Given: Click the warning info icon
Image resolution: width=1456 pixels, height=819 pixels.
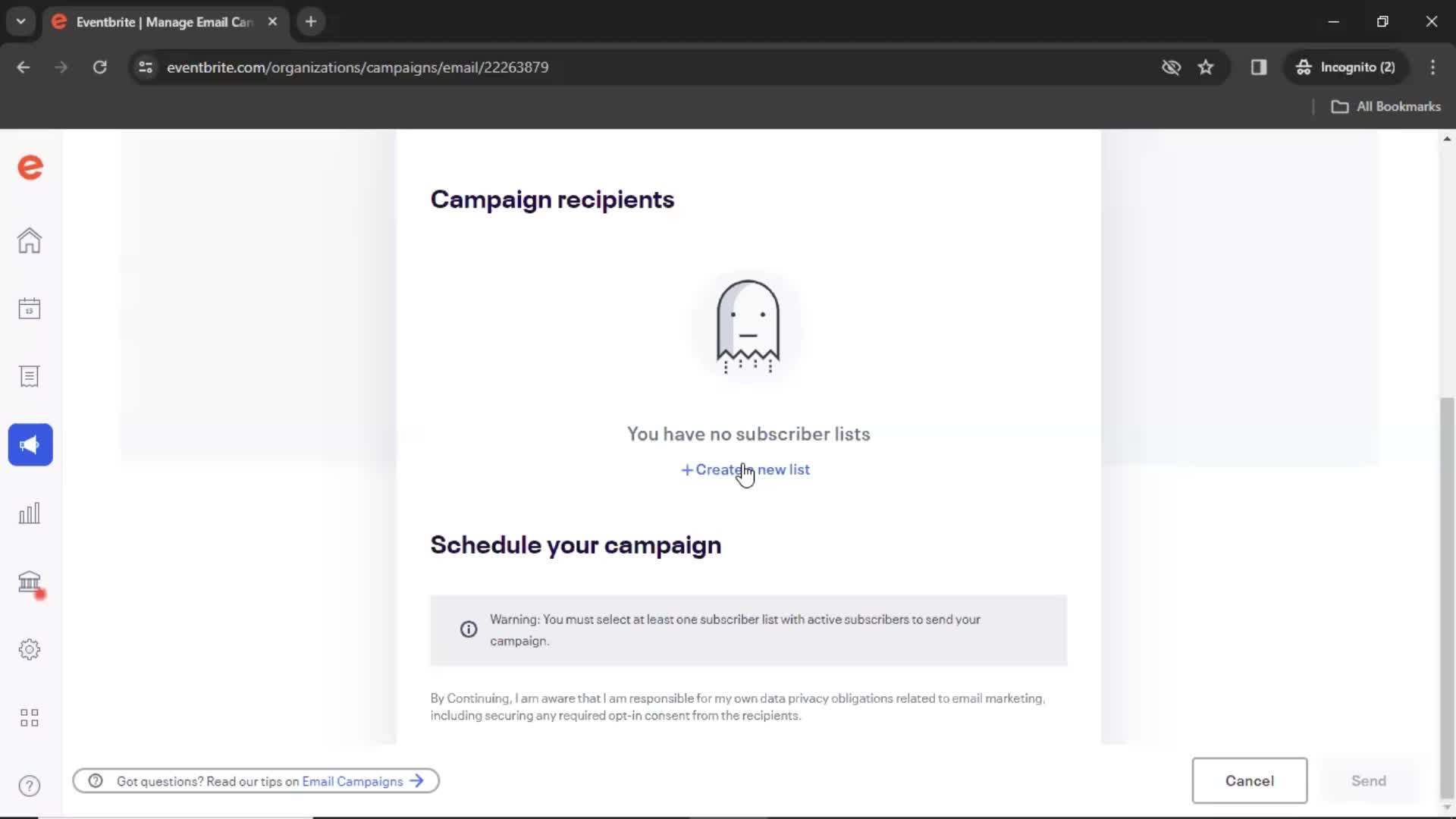Looking at the screenshot, I should [x=469, y=629].
